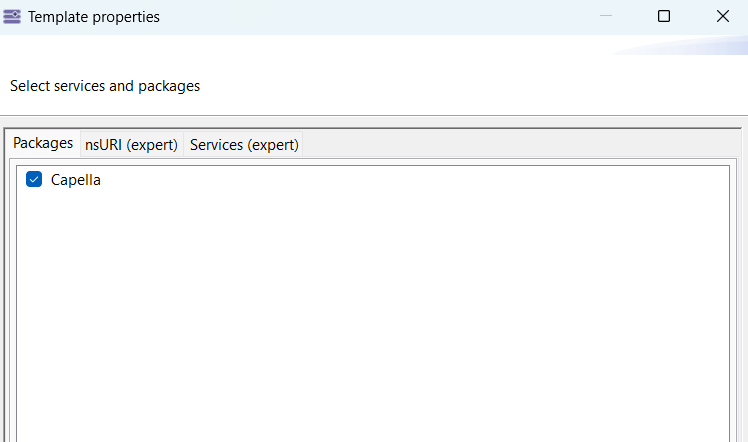Open the nsURI (expert) tab
Screen dimensions: 748x442
coord(131,145)
